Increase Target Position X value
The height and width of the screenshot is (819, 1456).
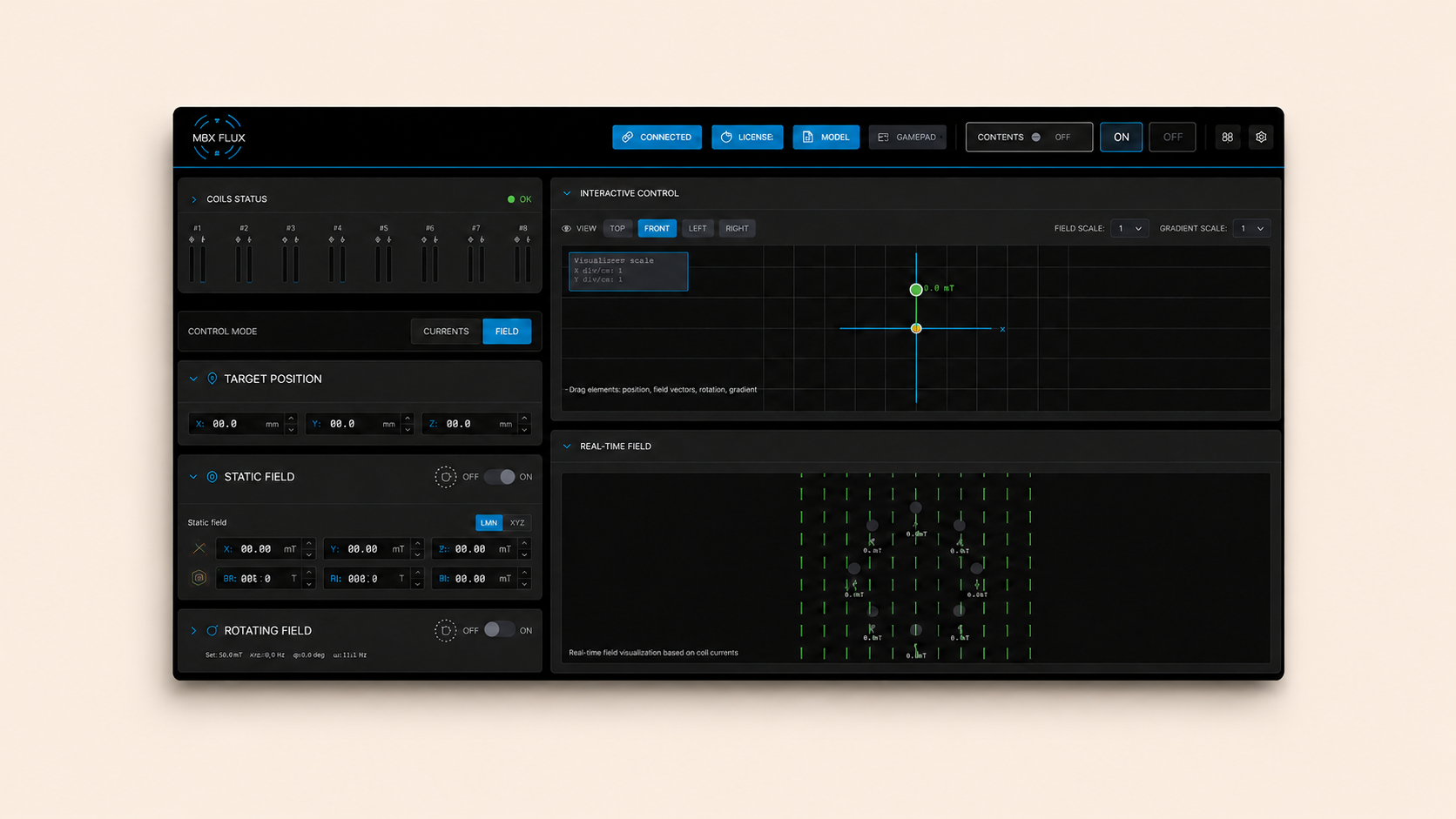click(291, 419)
